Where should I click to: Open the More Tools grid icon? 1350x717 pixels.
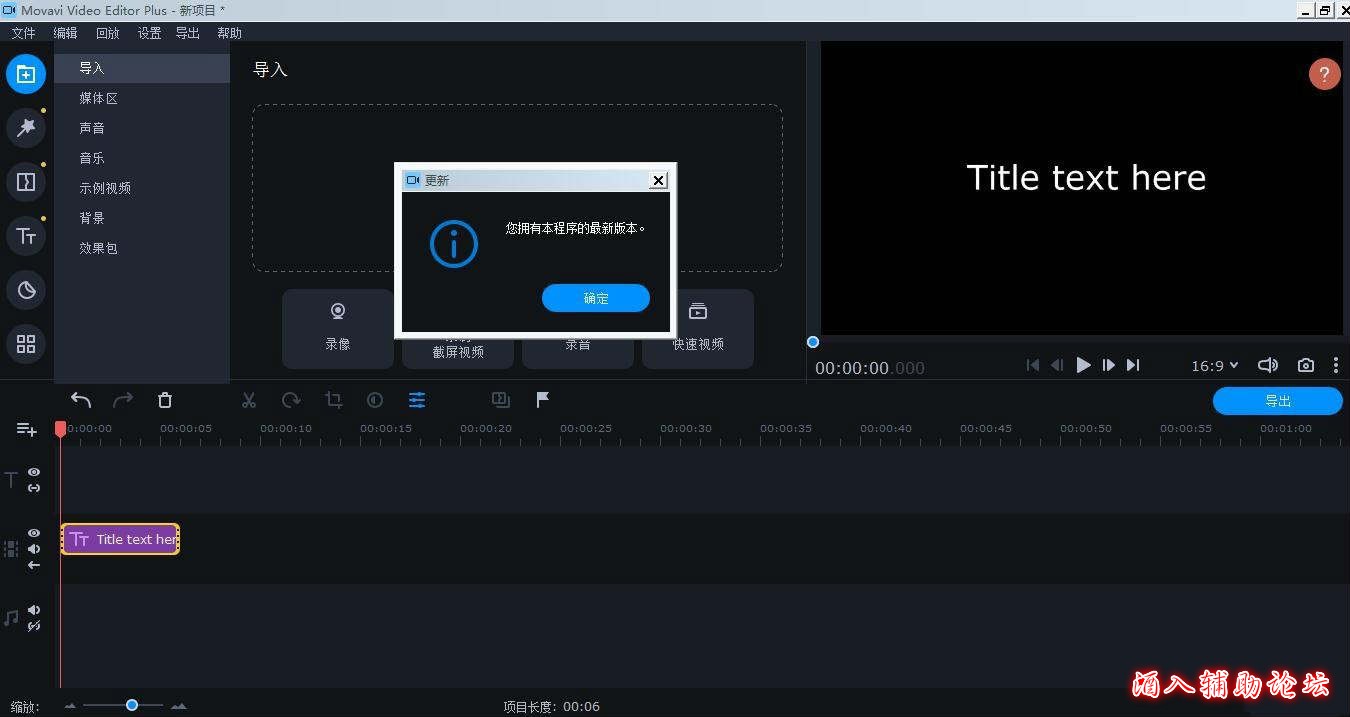click(26, 344)
